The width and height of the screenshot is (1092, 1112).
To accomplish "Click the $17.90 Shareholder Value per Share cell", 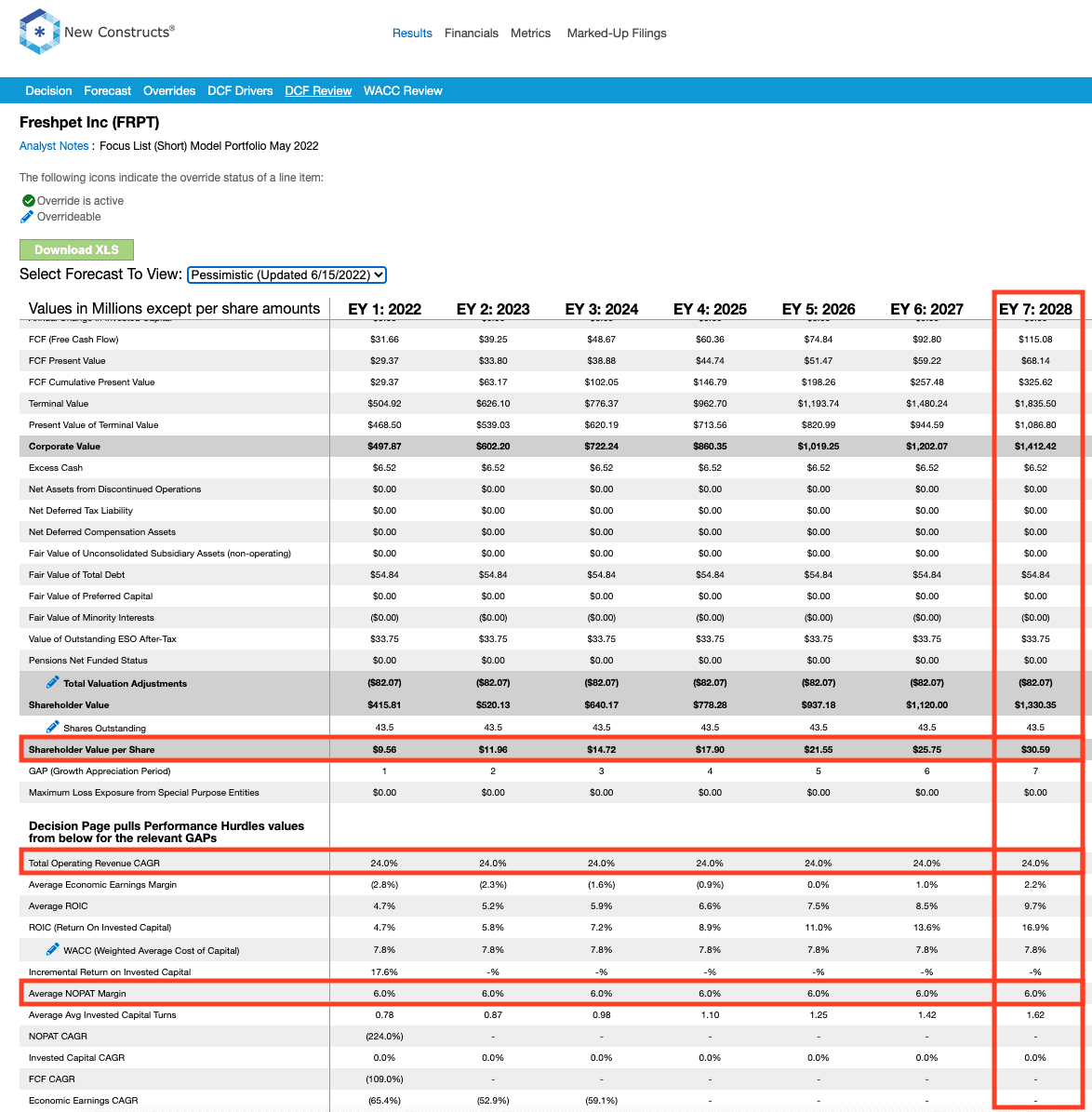I will click(710, 750).
